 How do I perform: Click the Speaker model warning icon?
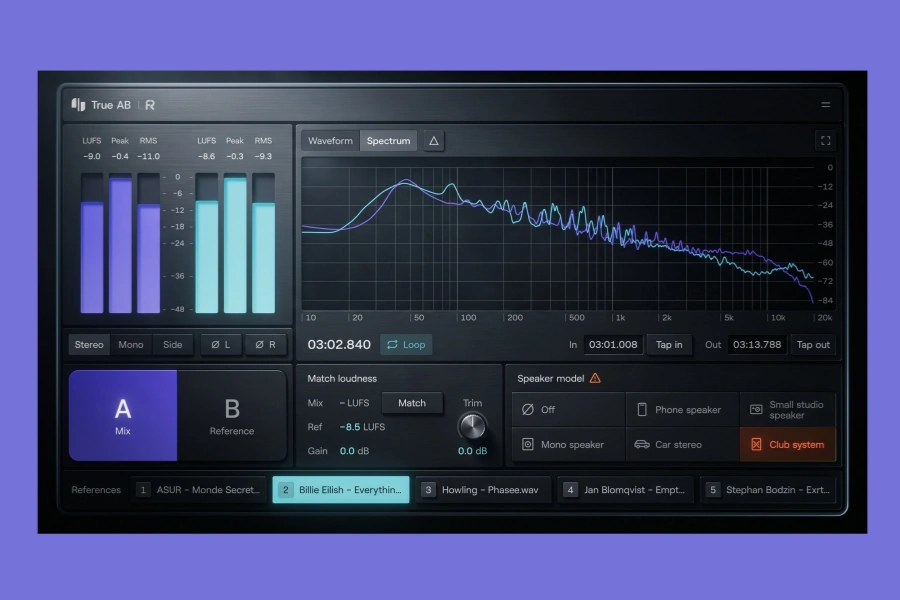pos(595,378)
